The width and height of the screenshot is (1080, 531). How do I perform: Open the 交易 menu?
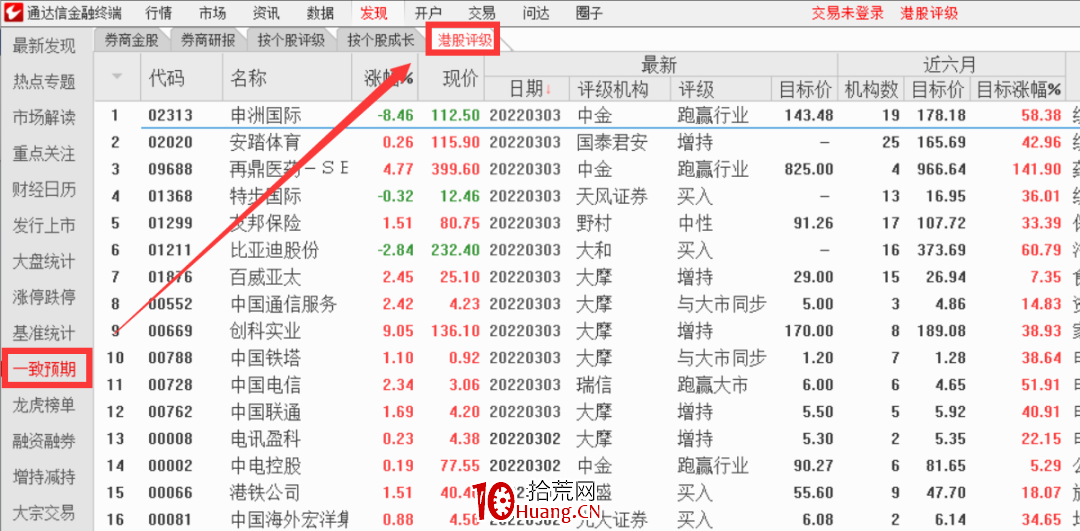click(481, 12)
